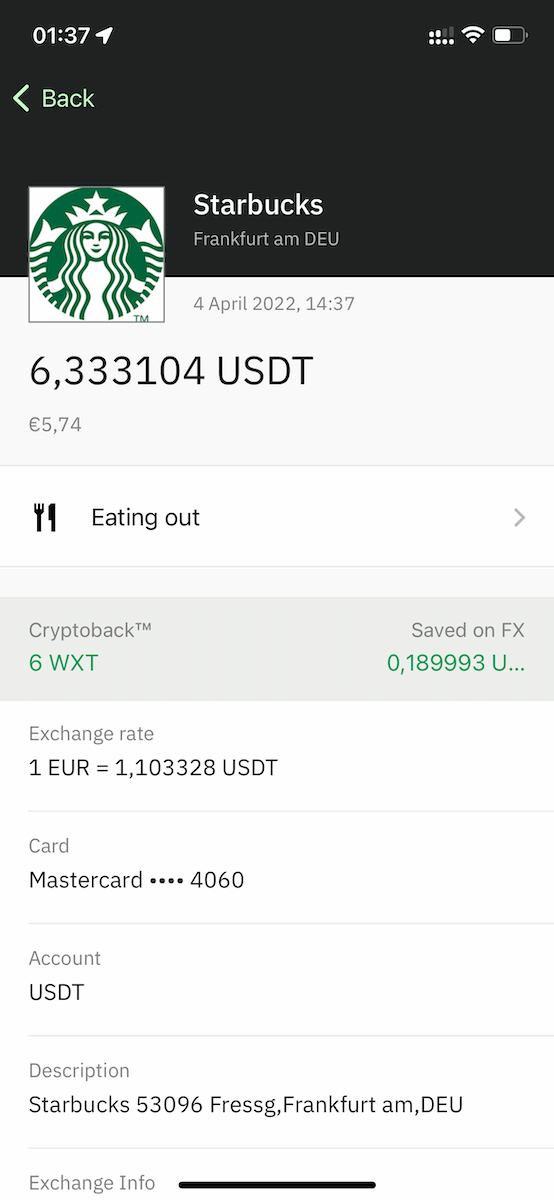This screenshot has width=554, height=1200.
Task: Tap the 6 WXT Cryptoback reward
Action: 64,662
